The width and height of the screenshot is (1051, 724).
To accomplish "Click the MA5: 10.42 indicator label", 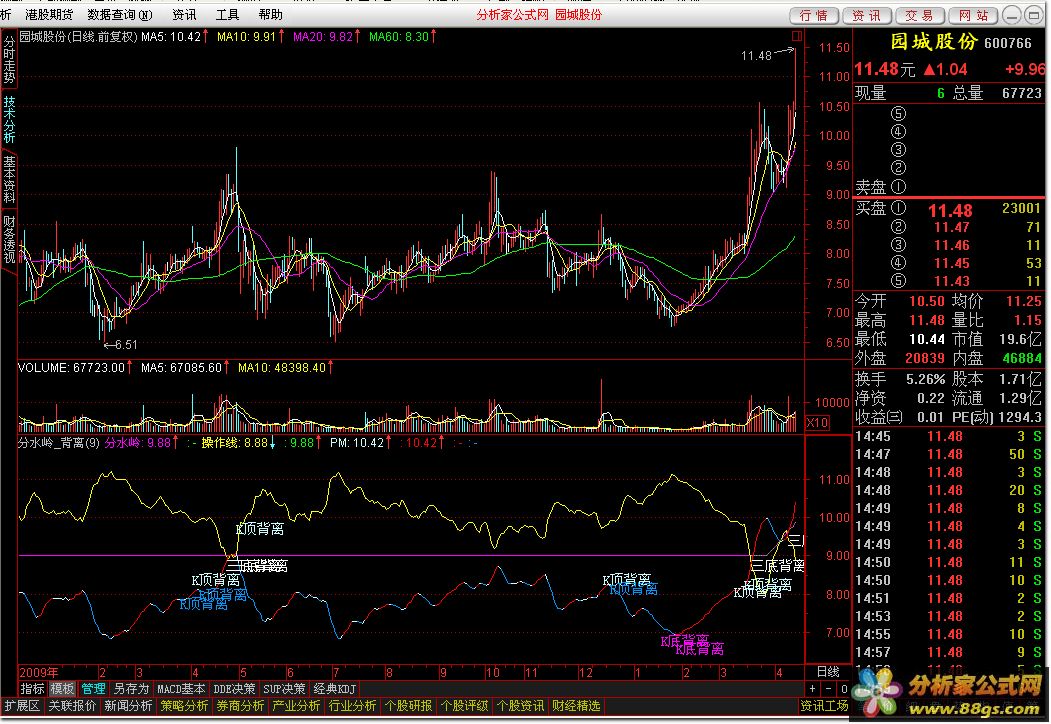I will pyautogui.click(x=174, y=37).
